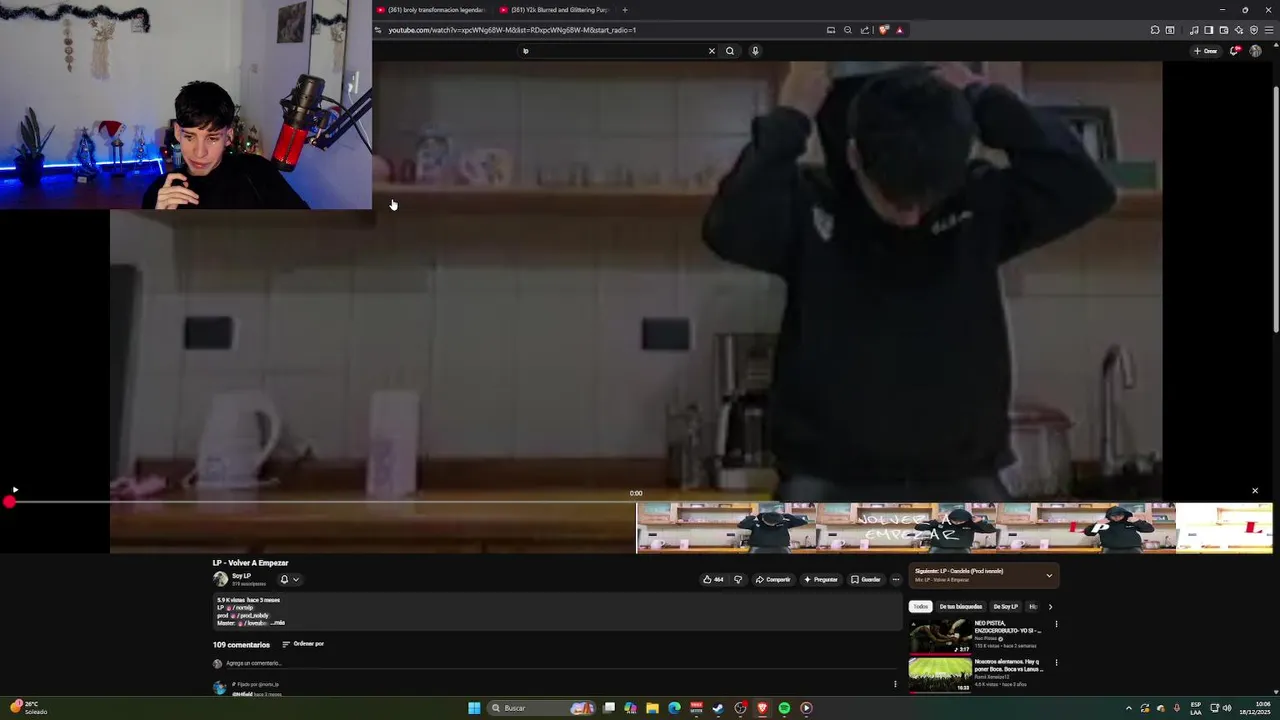Click the play button on the video
The image size is (1280, 720).
coord(15,489)
